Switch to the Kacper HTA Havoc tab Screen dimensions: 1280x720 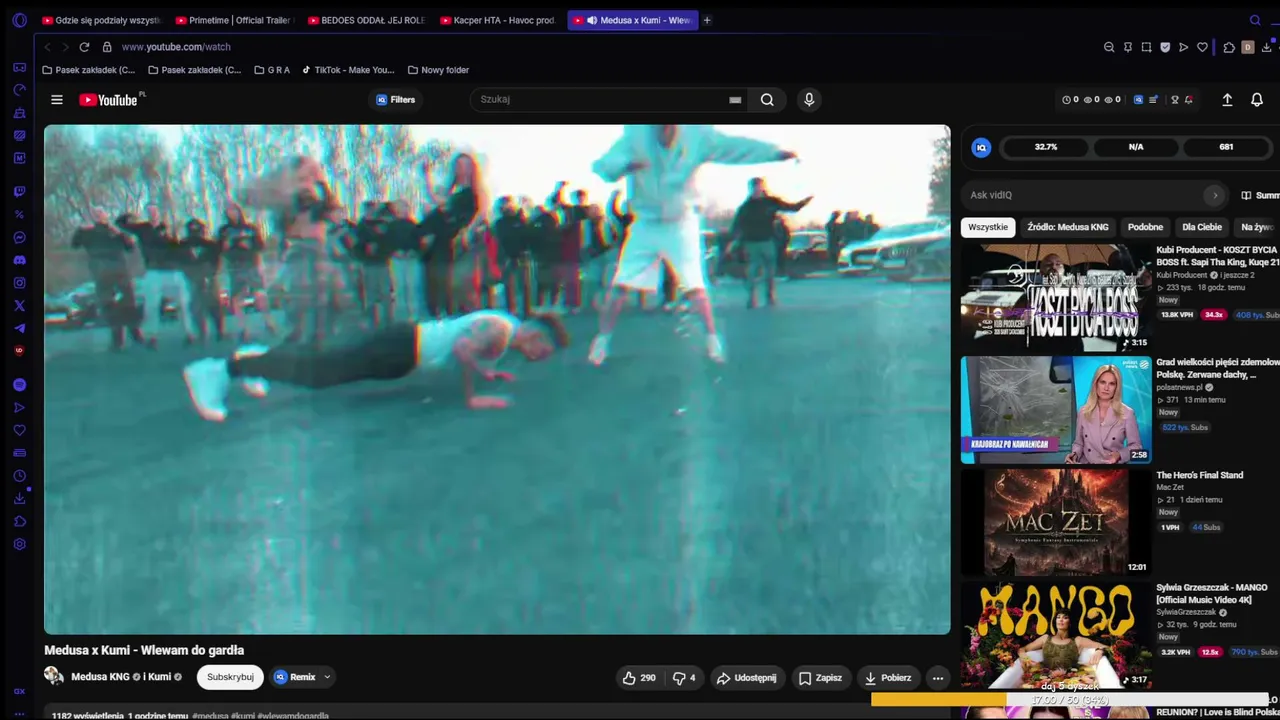[x=498, y=20]
